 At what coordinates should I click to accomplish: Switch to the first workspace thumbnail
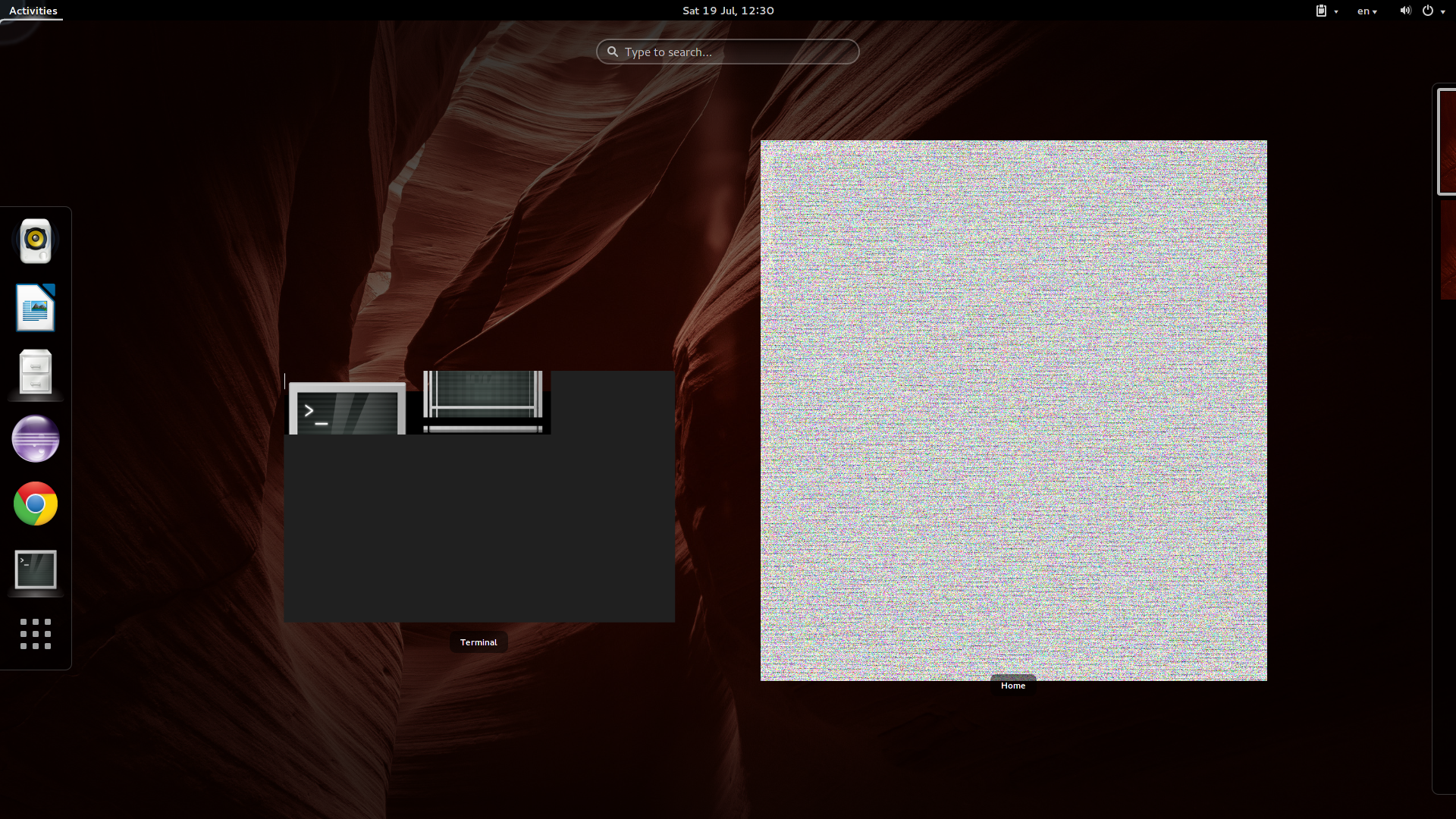1447,142
